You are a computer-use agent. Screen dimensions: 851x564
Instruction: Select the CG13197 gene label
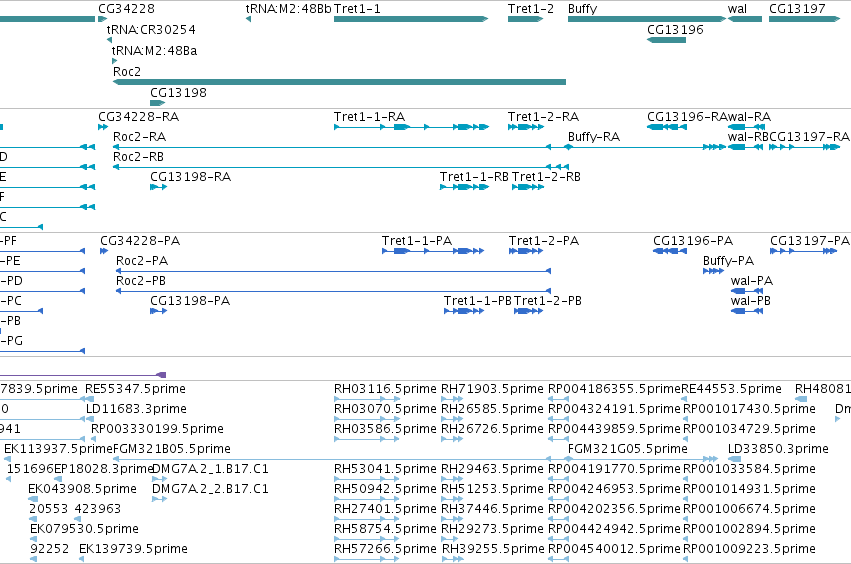[797, 9]
